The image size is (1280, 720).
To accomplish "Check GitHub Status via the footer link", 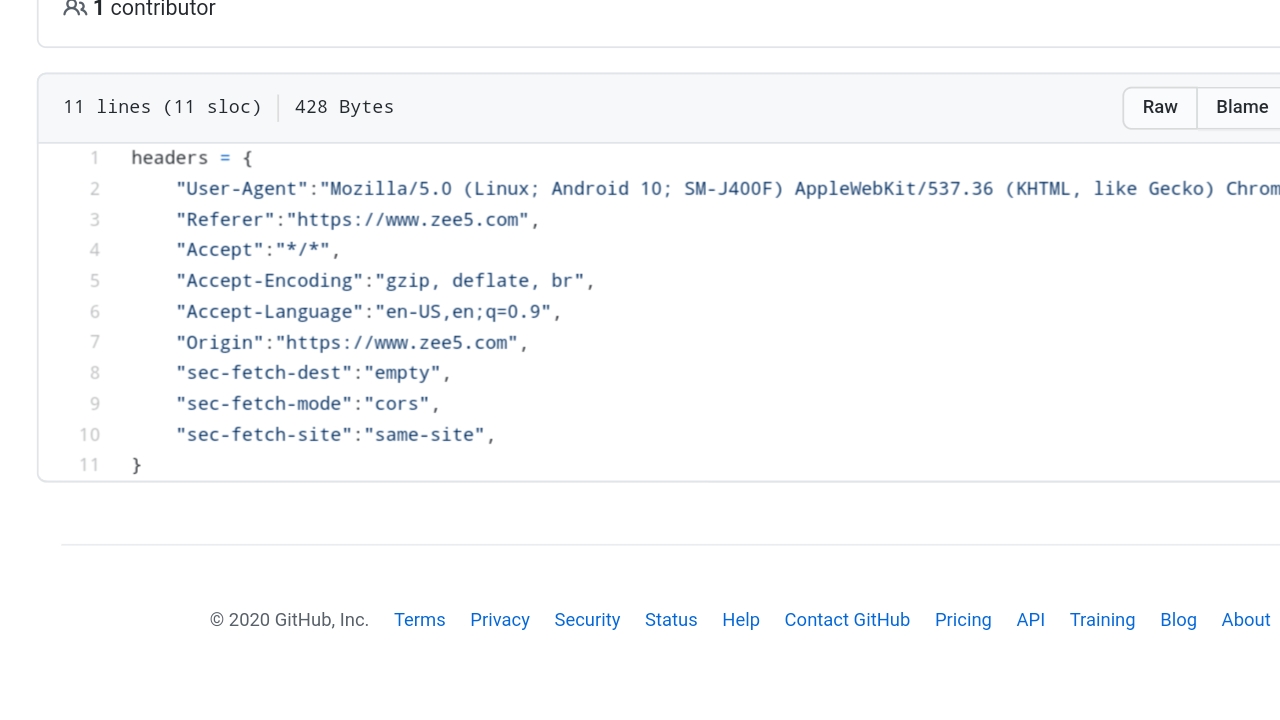I will click(671, 620).
